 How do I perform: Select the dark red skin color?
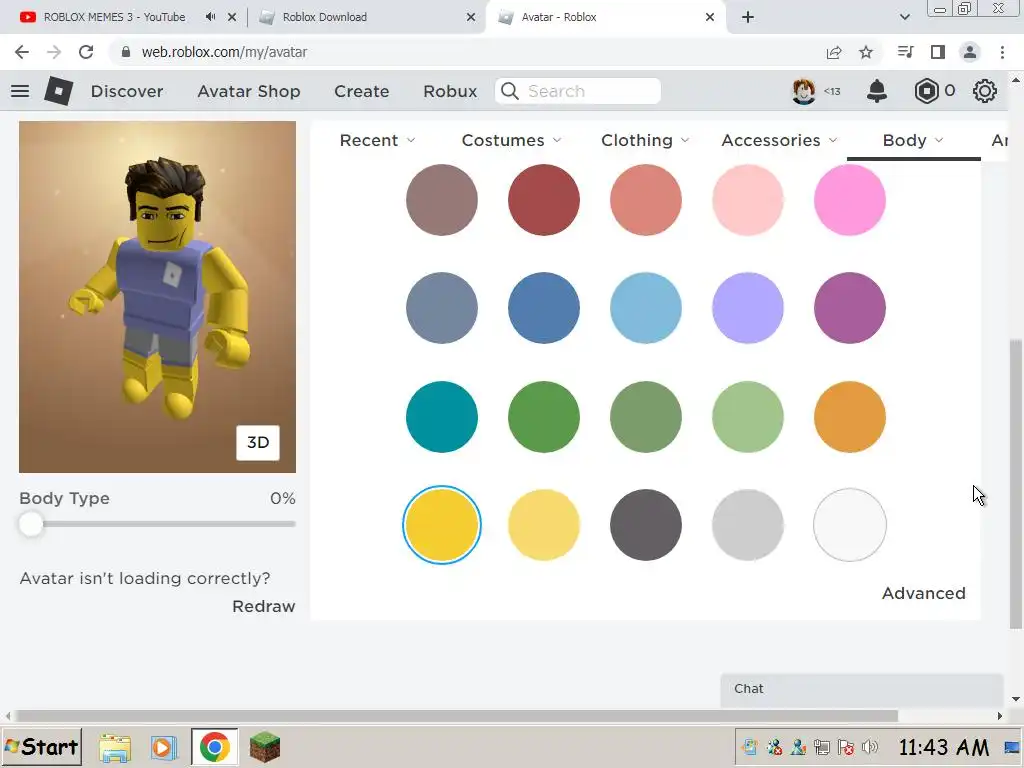pyautogui.click(x=544, y=200)
